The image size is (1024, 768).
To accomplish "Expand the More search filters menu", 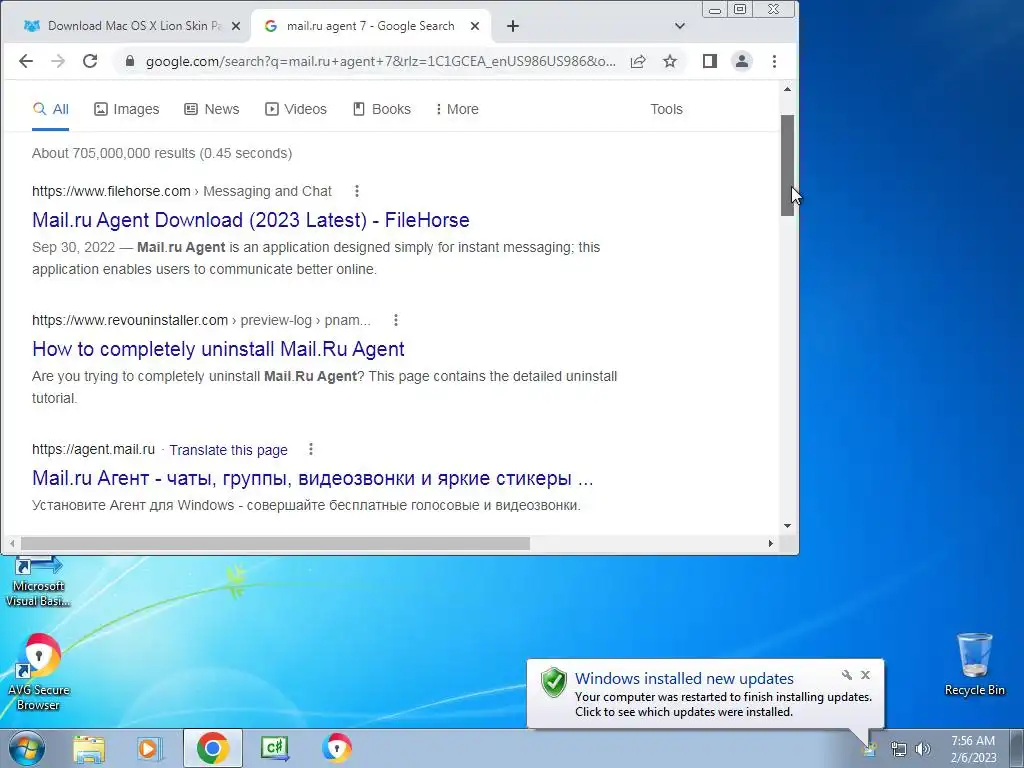I will click(457, 109).
